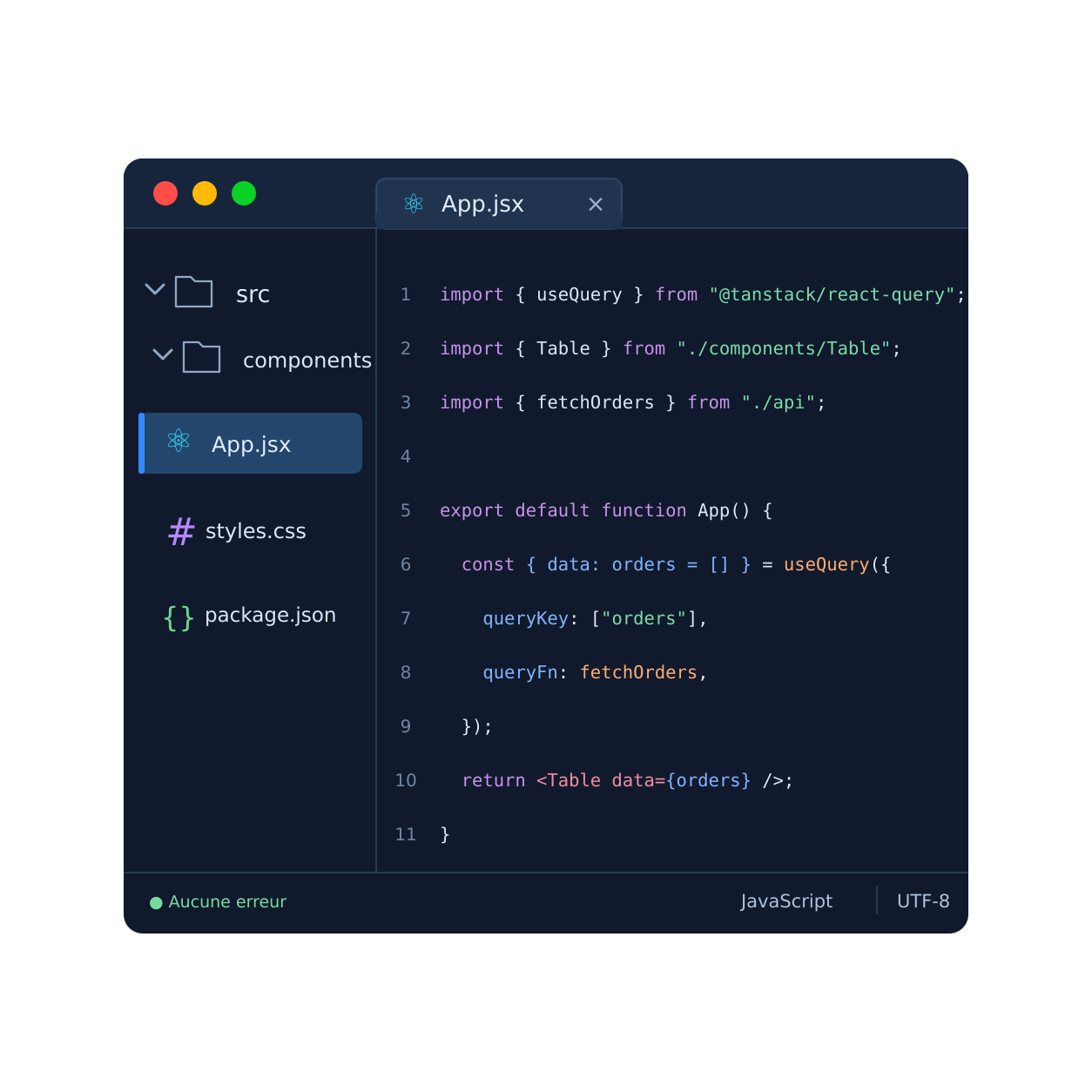Select App.jsx in the file tree
Screen dimensions: 1092x1092
(251, 443)
